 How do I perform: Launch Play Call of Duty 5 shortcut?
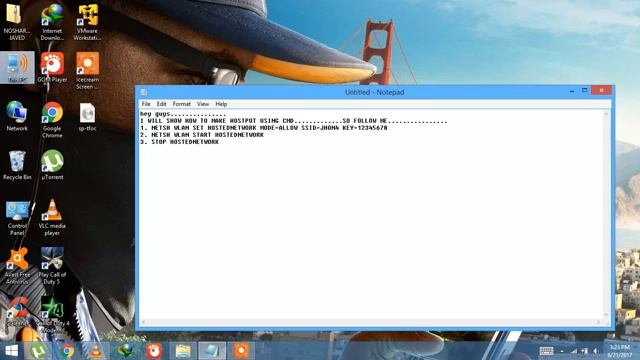(x=52, y=266)
